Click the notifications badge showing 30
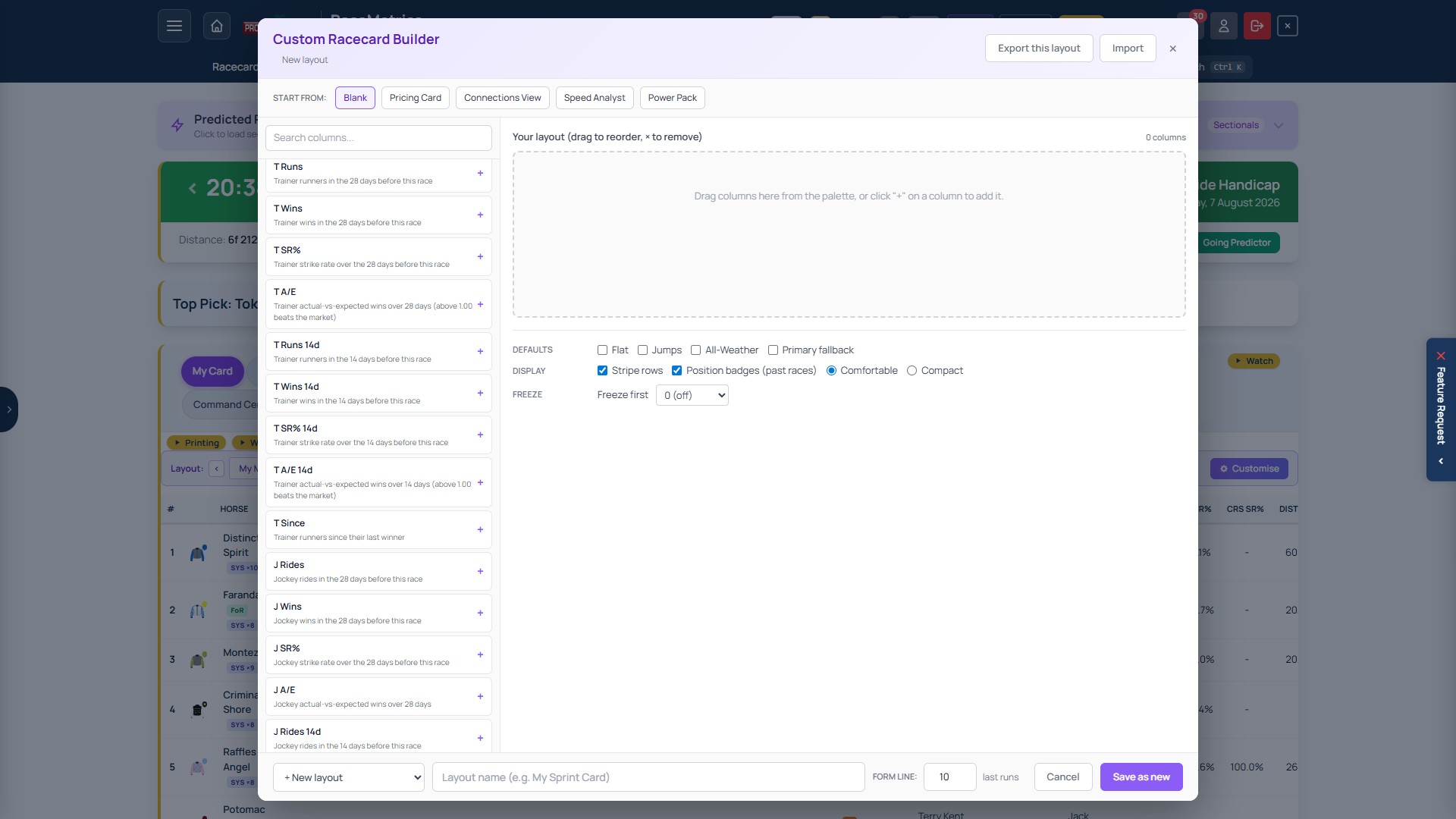This screenshot has height=819, width=1456. tap(1198, 16)
